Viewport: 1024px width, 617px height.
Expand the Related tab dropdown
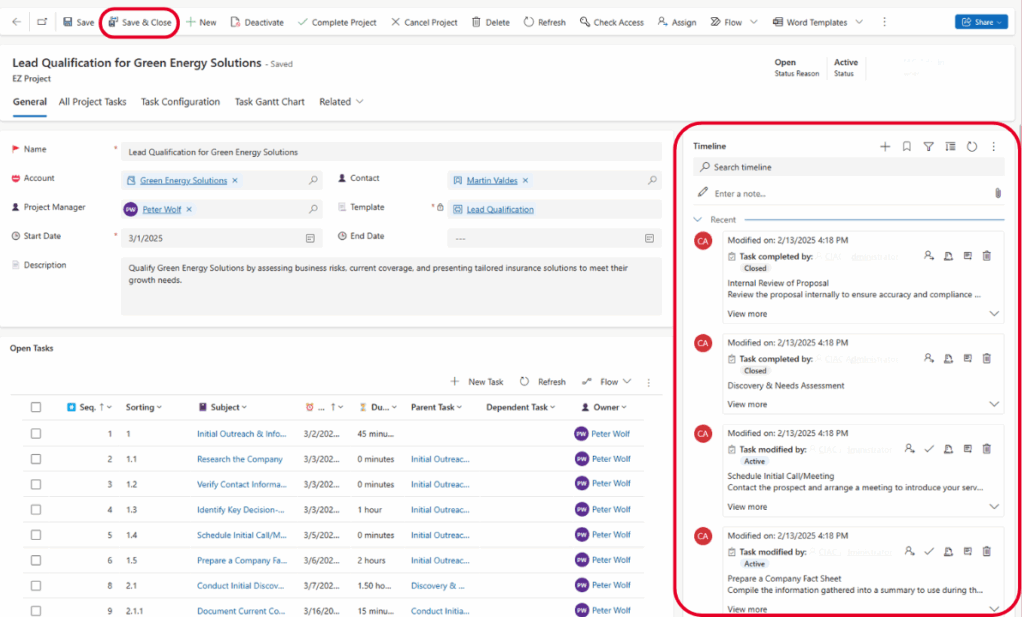[x=341, y=102]
